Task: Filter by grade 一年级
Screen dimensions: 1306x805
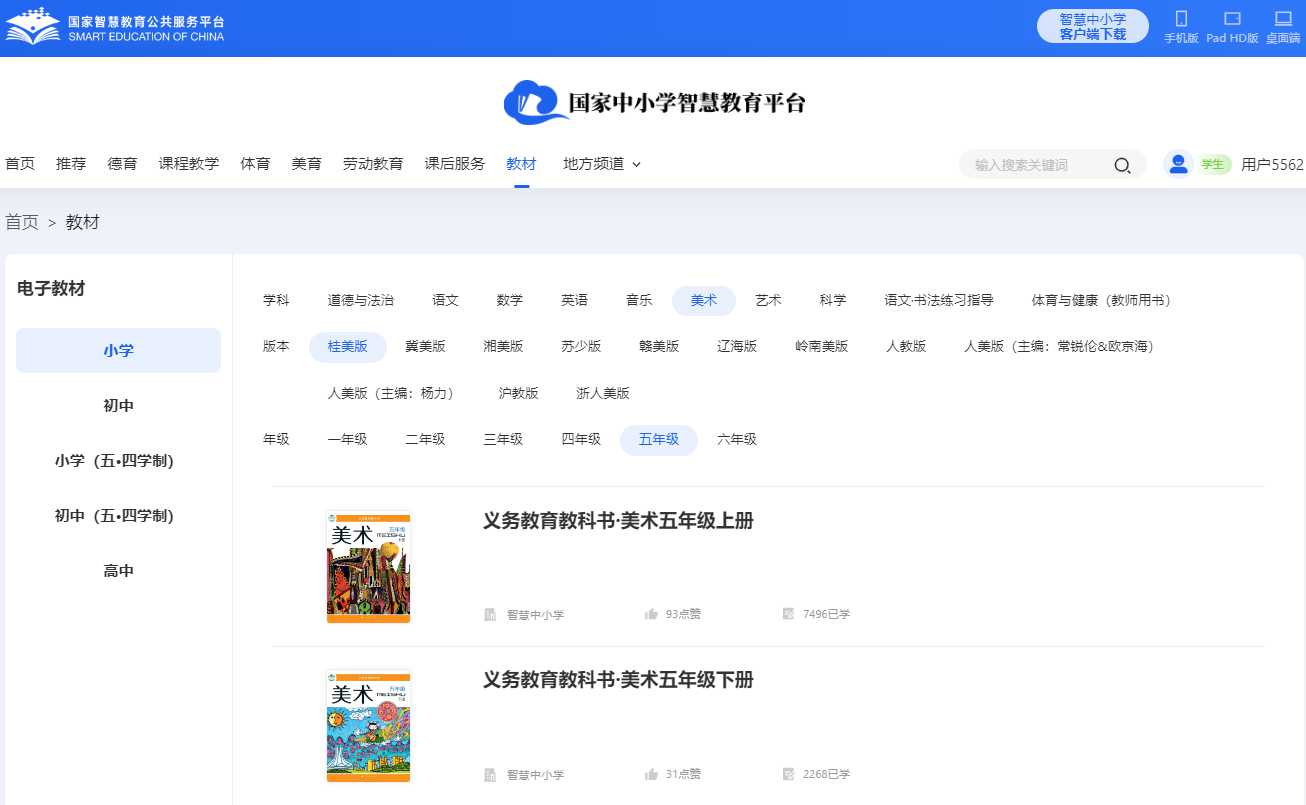Action: (x=348, y=439)
